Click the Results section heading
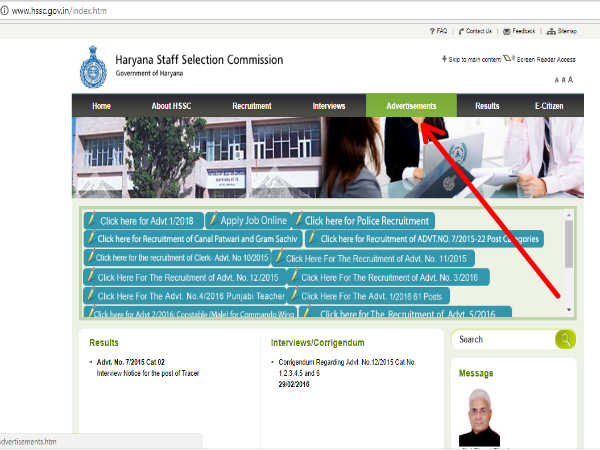Image resolution: width=600 pixels, height=450 pixels. (104, 342)
